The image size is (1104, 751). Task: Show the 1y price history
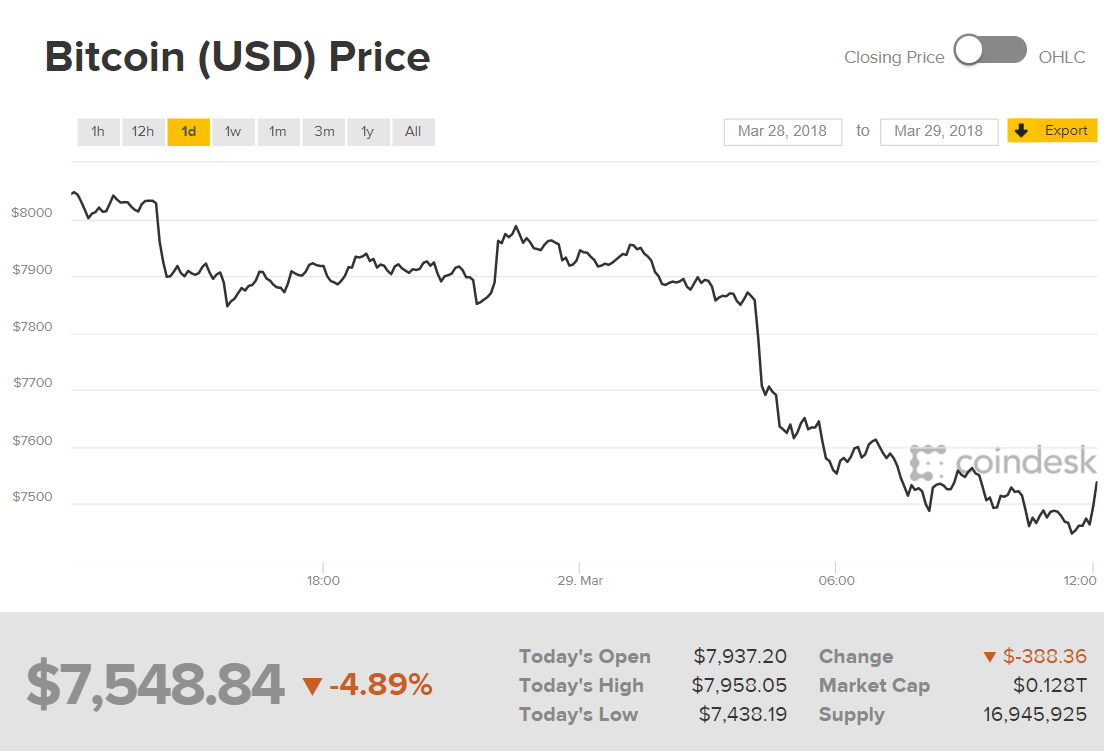coord(368,132)
